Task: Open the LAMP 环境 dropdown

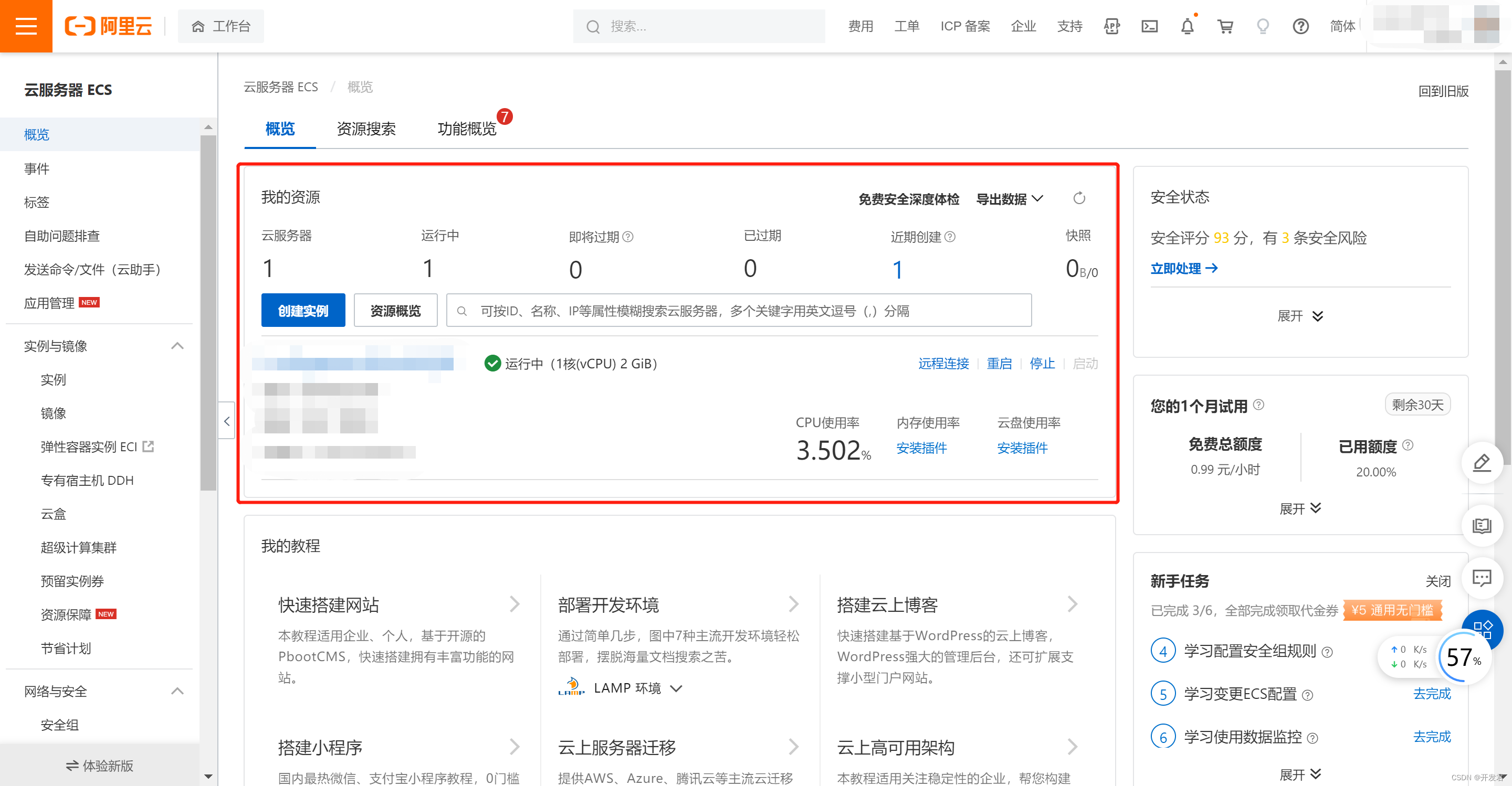Action: tap(638, 687)
